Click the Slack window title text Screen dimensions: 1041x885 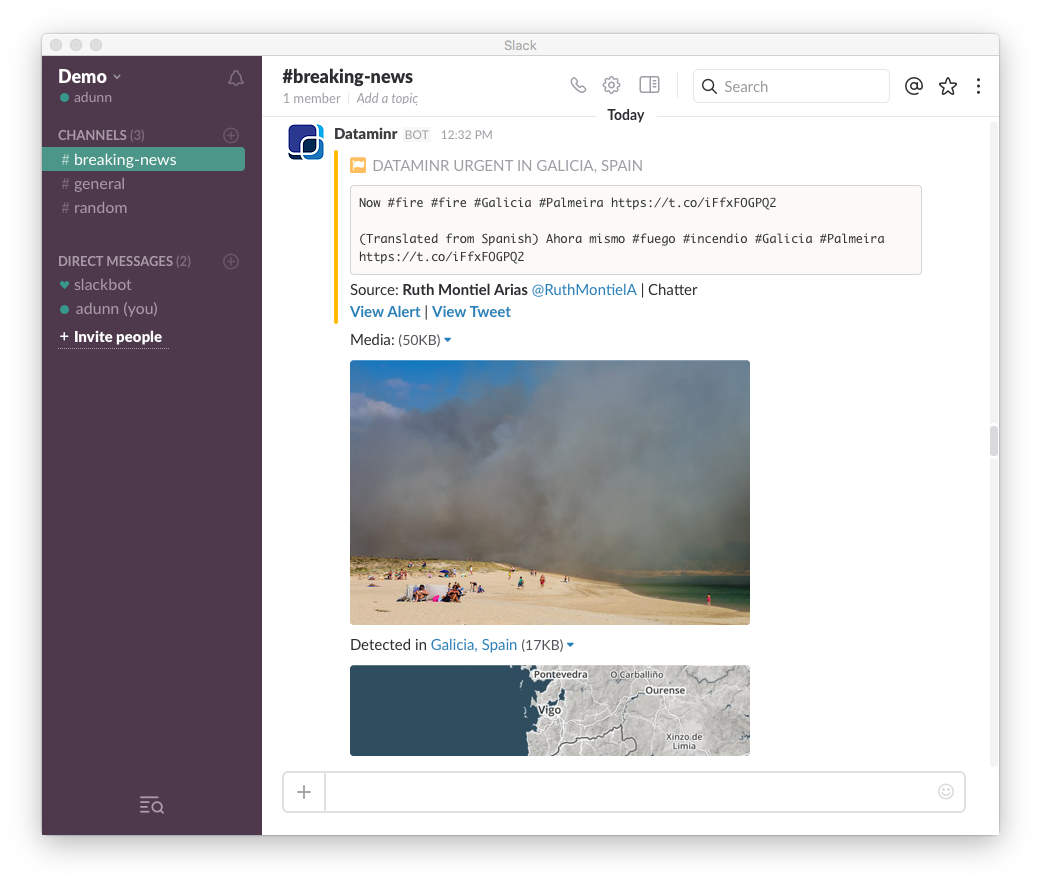(x=520, y=45)
